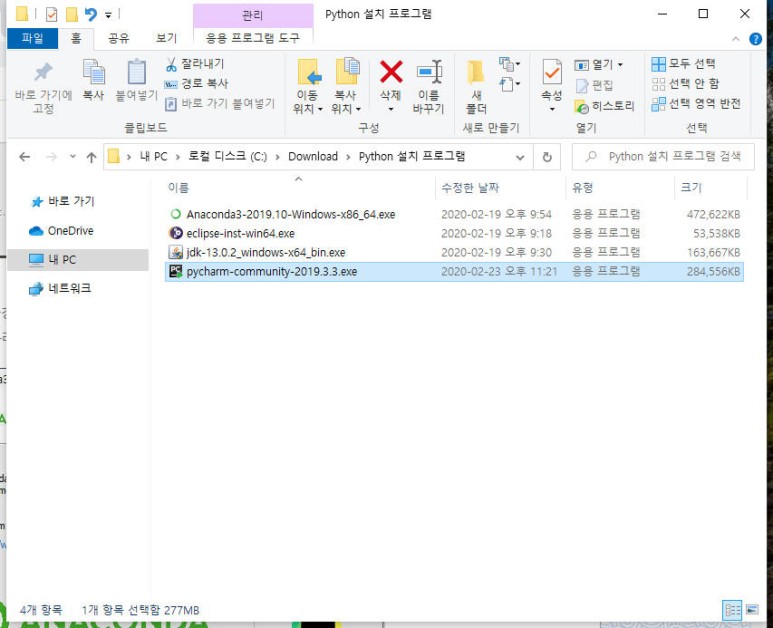The image size is (773, 628).
Task: Click the red Delete (삭제) icon
Action: click(x=391, y=72)
